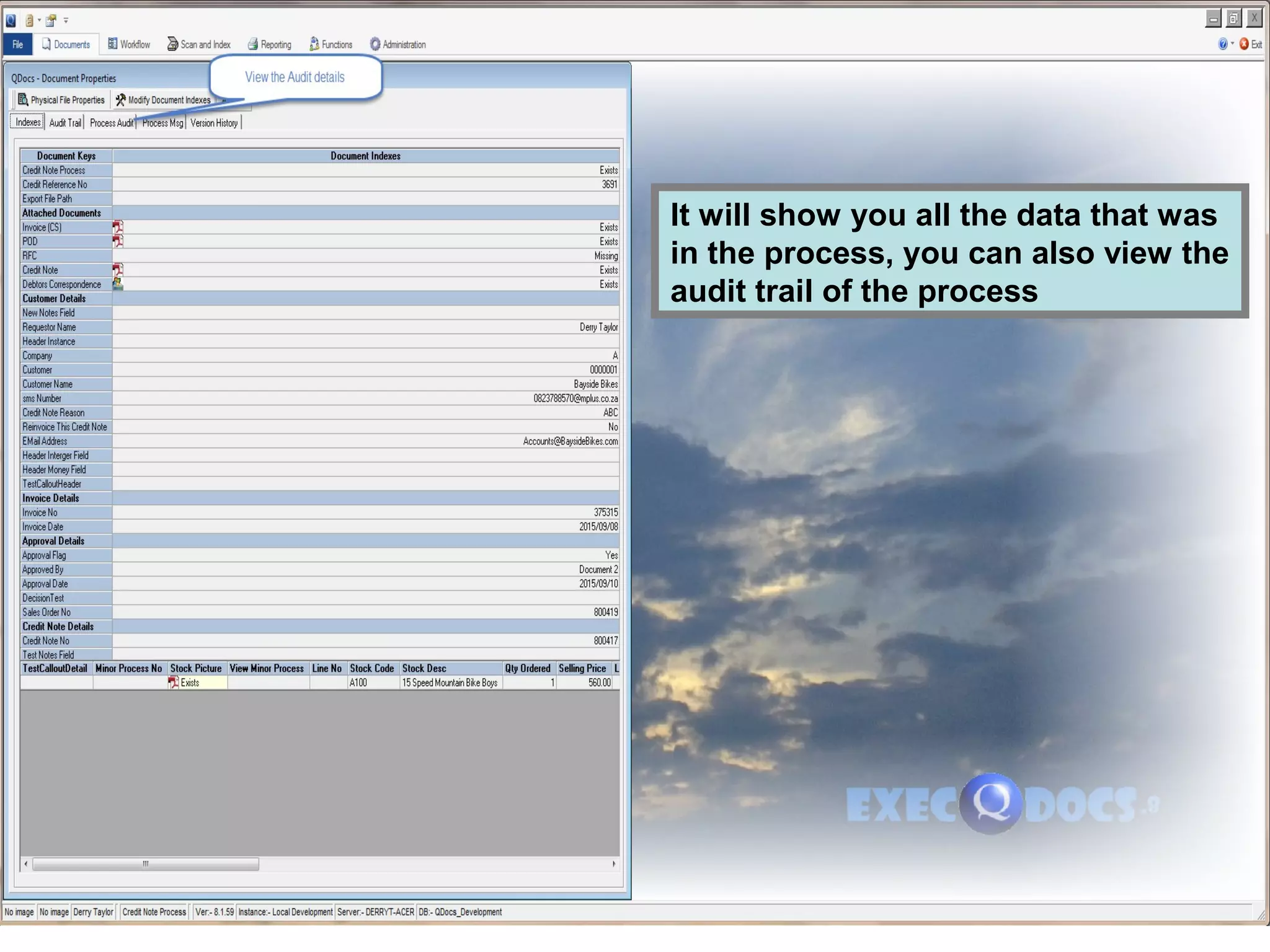Viewport: 1270px width, 952px height.
Task: Open the Debtors Correspondence attachment icon
Action: (x=118, y=284)
